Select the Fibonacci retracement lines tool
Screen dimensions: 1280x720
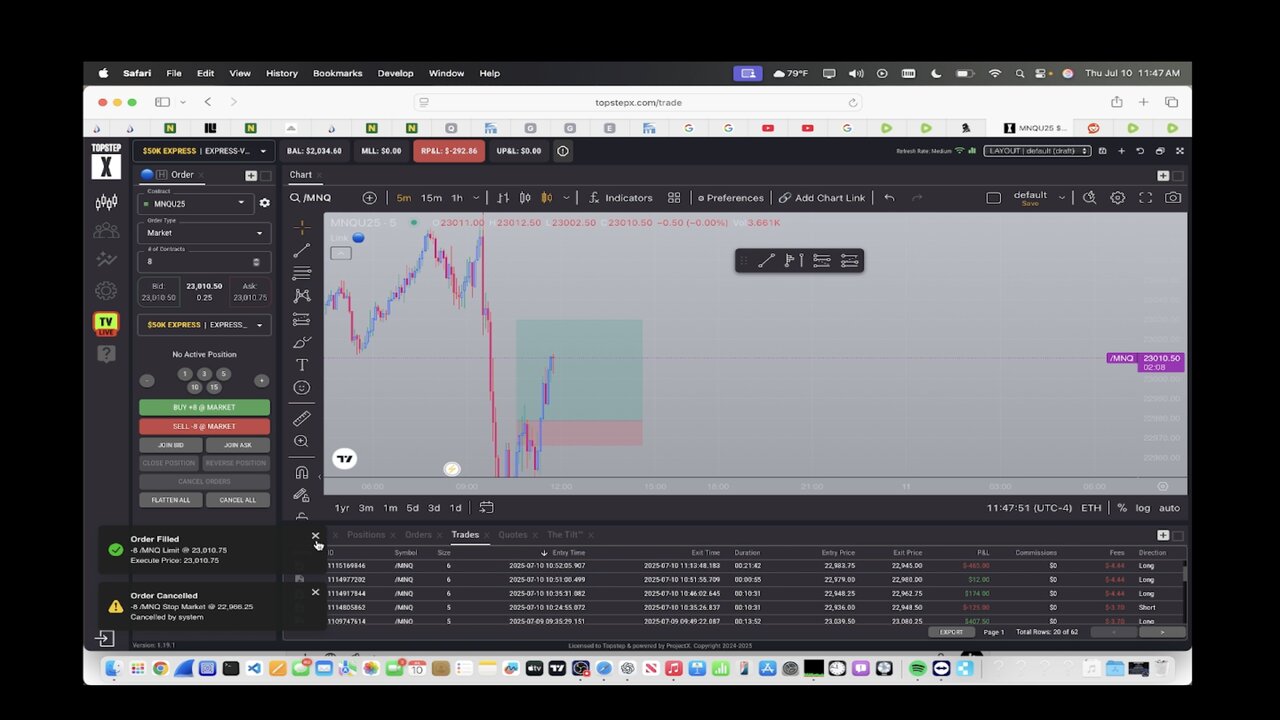pos(302,273)
